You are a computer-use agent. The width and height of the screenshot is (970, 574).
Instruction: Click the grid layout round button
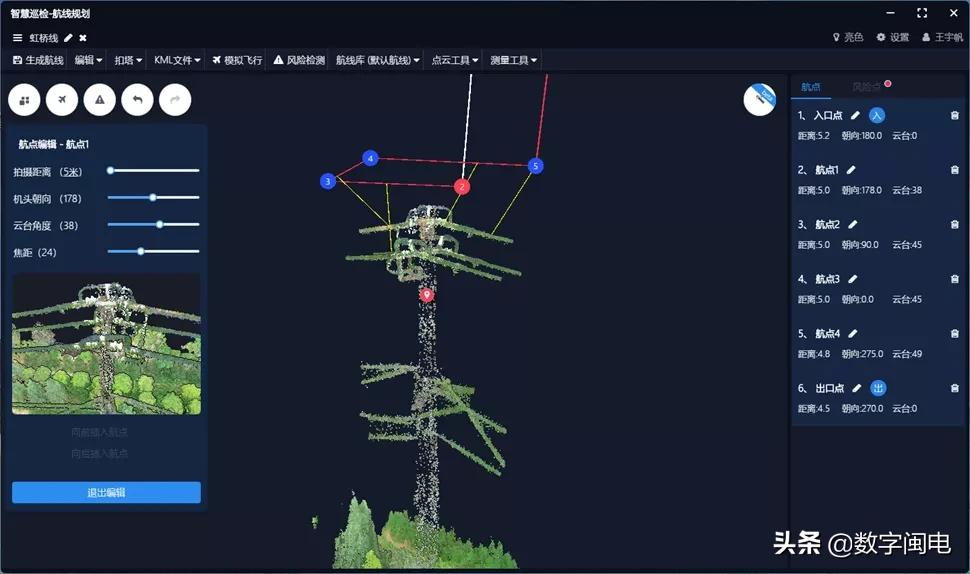[x=24, y=100]
